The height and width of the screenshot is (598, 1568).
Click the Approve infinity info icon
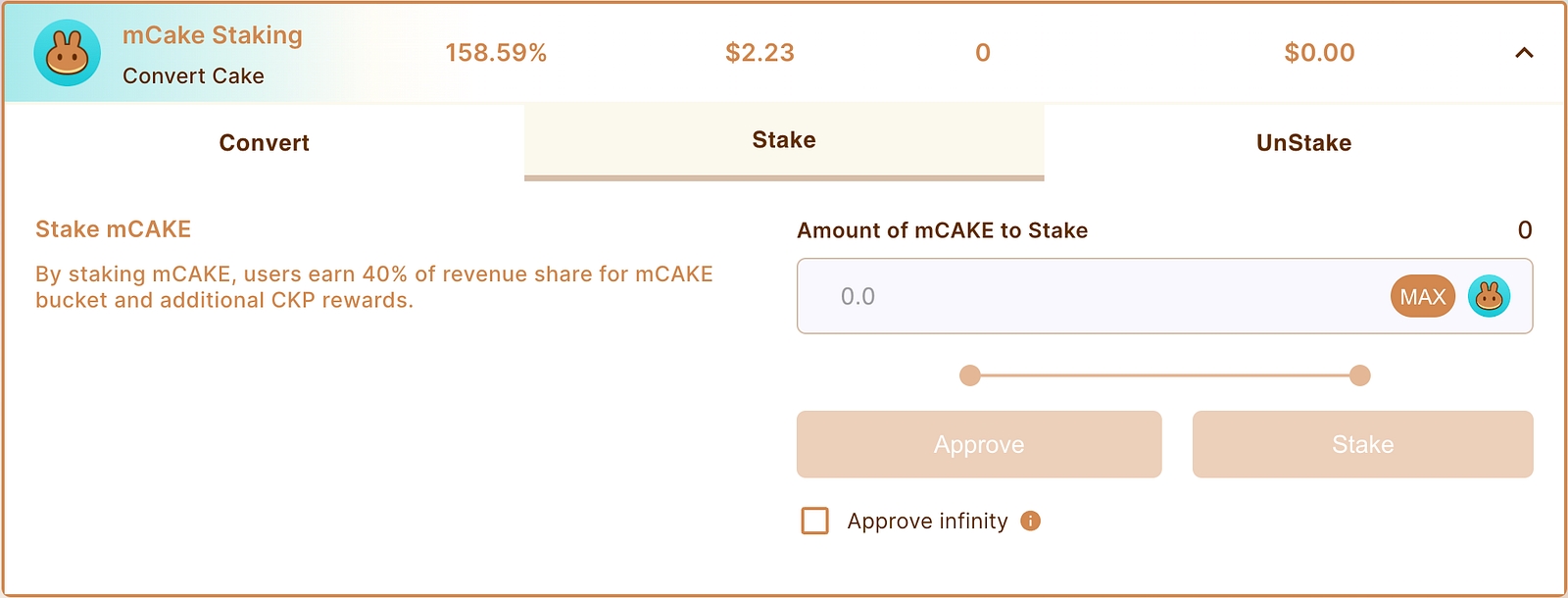[1030, 521]
